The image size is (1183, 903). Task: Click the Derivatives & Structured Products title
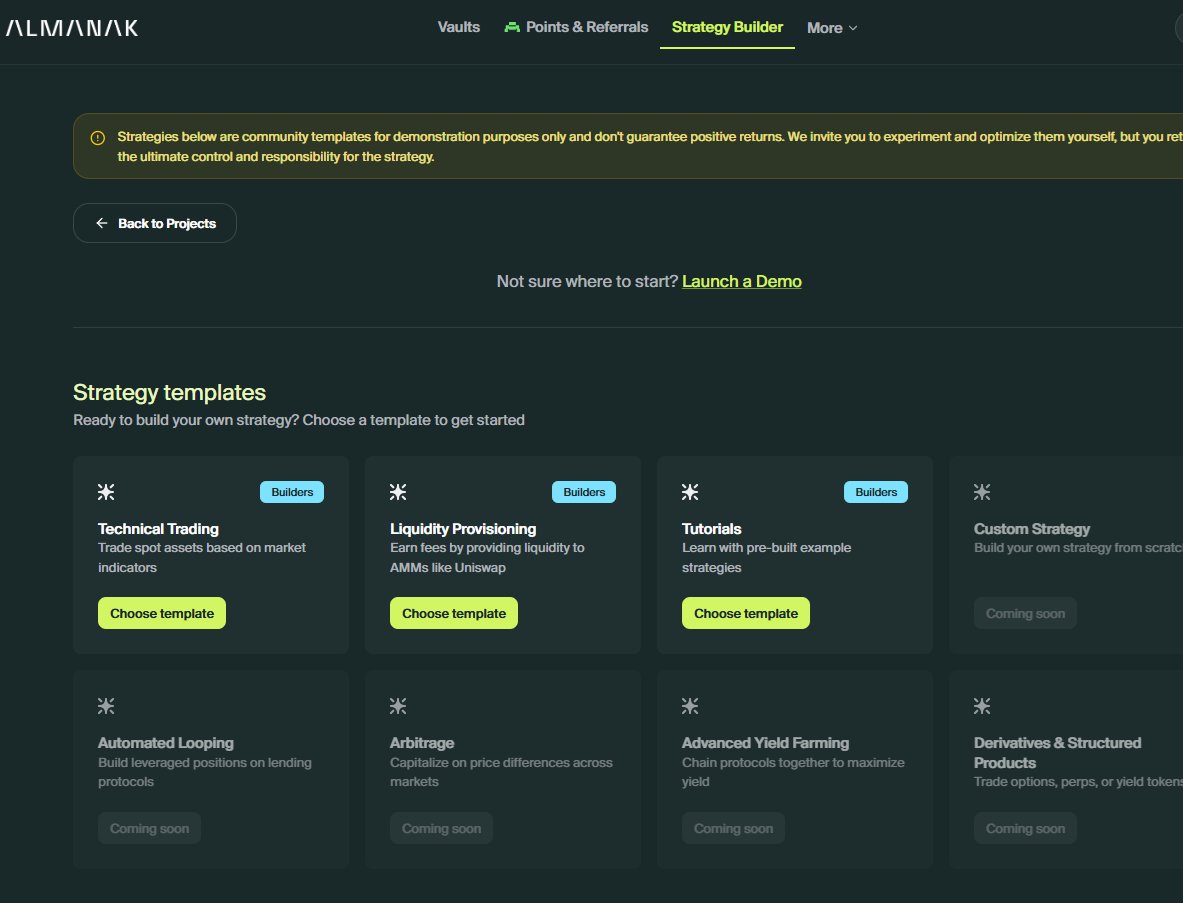click(1058, 753)
